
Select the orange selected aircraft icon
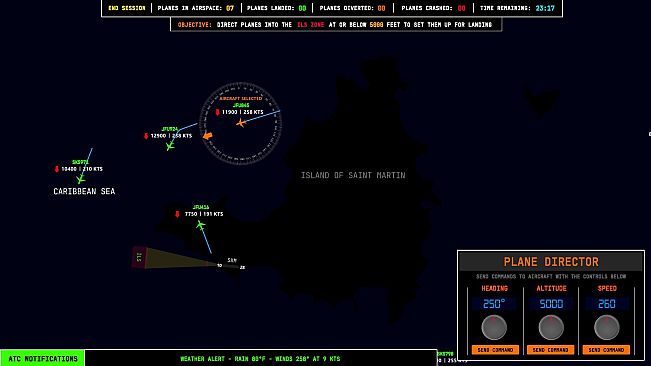[x=241, y=122]
